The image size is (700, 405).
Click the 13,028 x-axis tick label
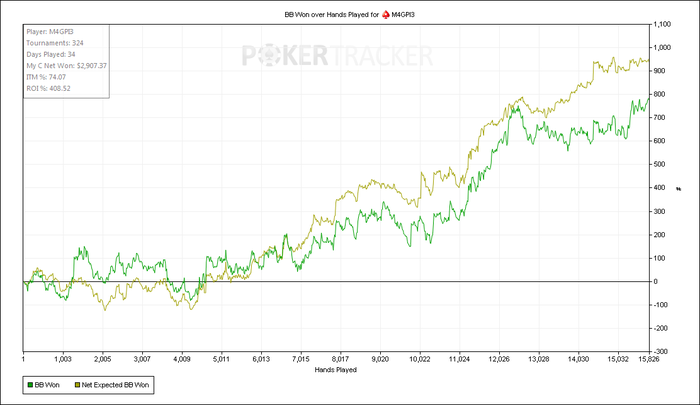539,359
